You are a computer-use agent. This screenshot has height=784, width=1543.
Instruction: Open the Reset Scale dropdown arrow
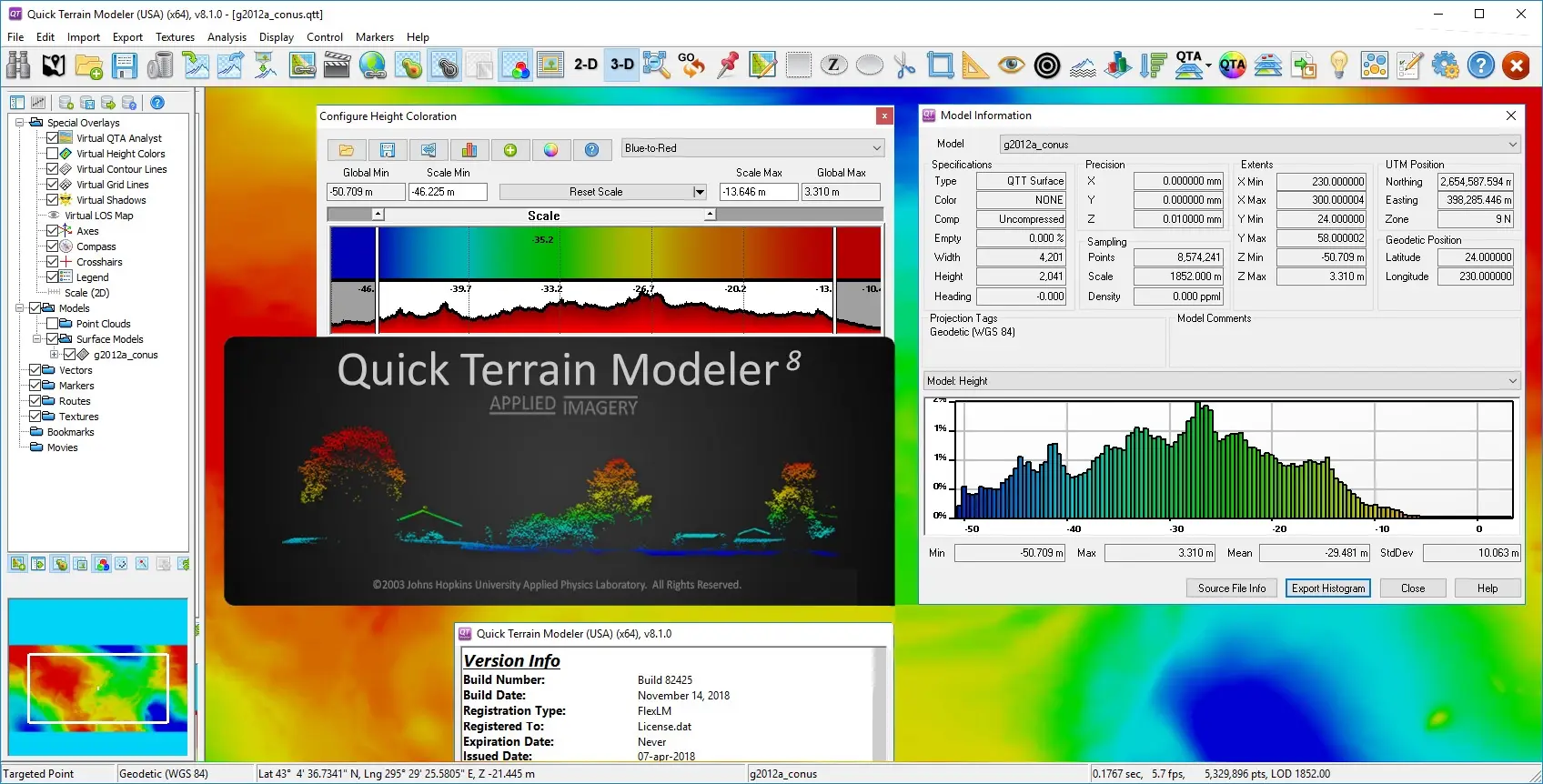click(x=700, y=192)
